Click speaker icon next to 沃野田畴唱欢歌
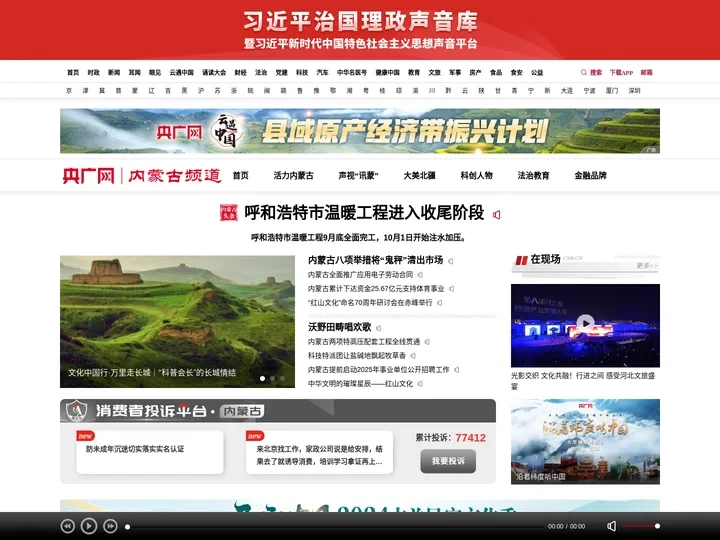720x540 pixels. (378, 328)
